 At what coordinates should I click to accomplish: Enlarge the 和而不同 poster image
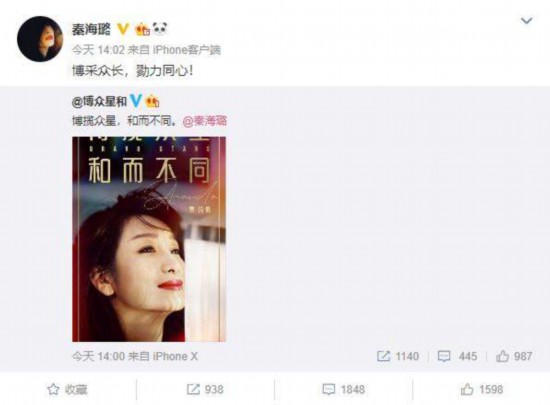click(149, 239)
